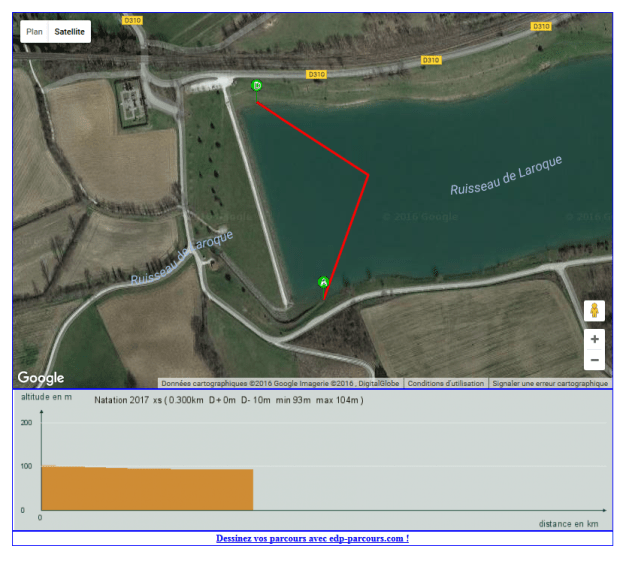Click the orange elevation profile area
The image size is (620, 579).
point(147,489)
